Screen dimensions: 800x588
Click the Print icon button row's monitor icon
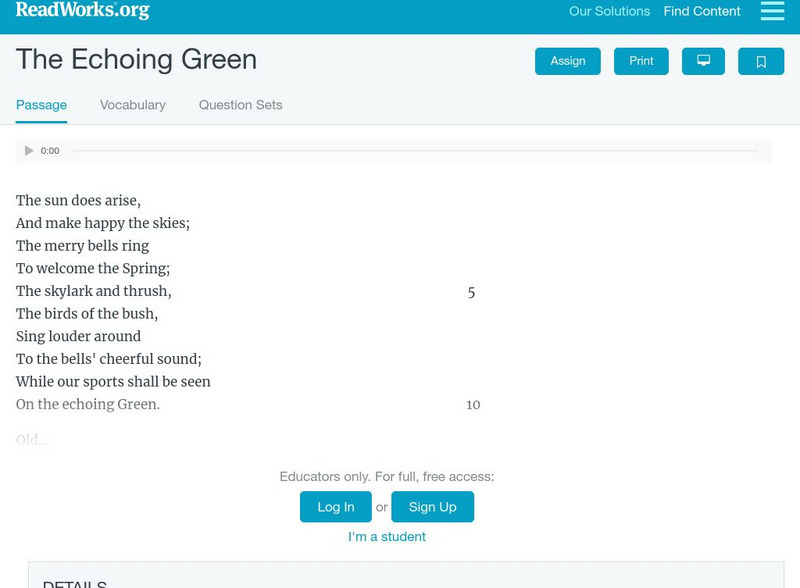click(703, 61)
